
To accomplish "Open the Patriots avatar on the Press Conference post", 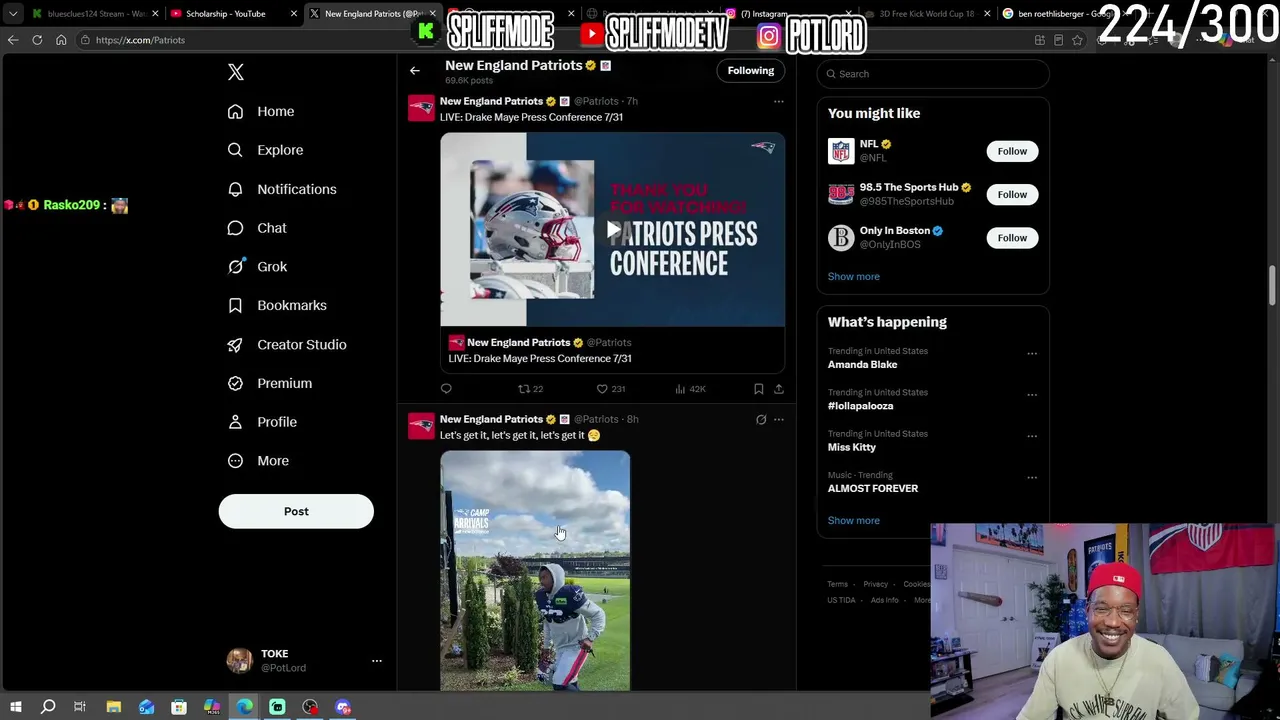I will pos(421,108).
